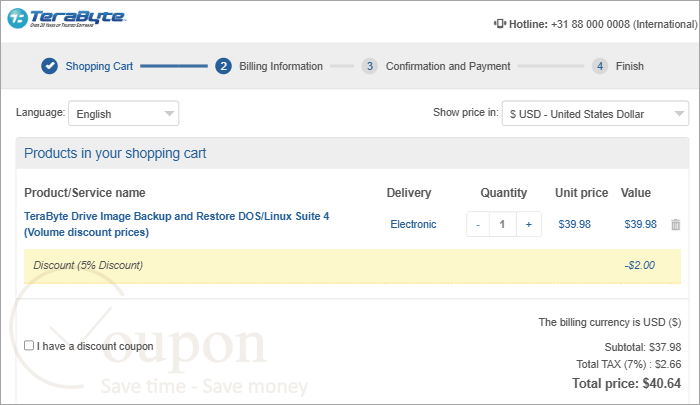
Task: Open the Show price in currency dropdown
Action: click(595, 113)
